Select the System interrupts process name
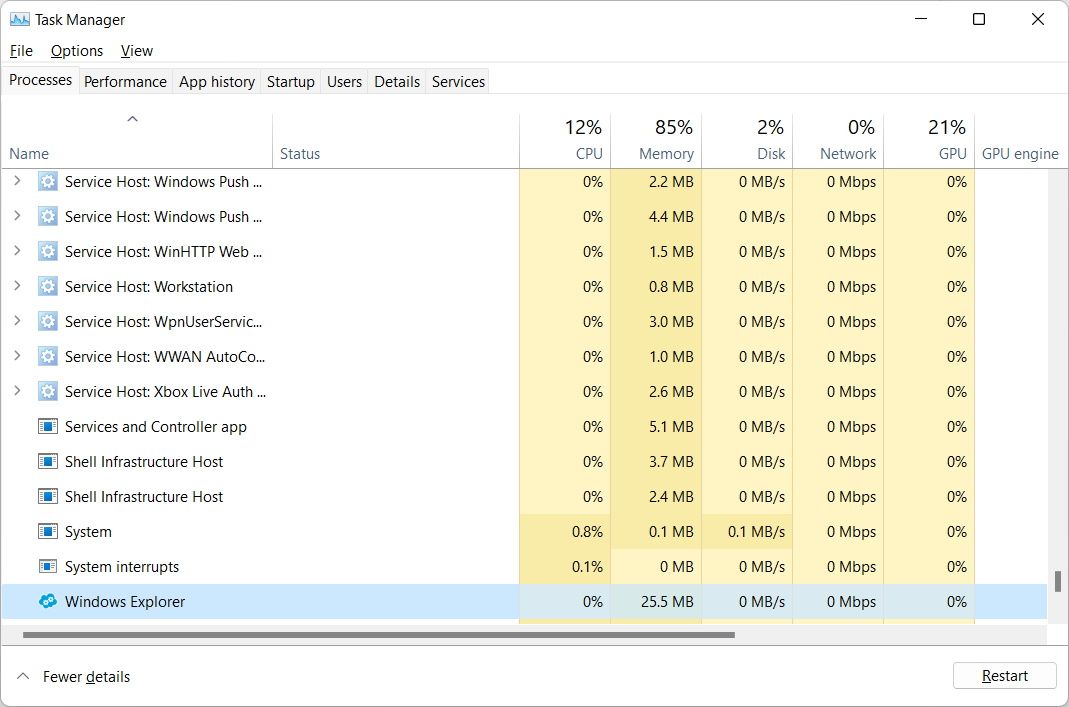Image resolution: width=1069 pixels, height=707 pixels. 122,567
